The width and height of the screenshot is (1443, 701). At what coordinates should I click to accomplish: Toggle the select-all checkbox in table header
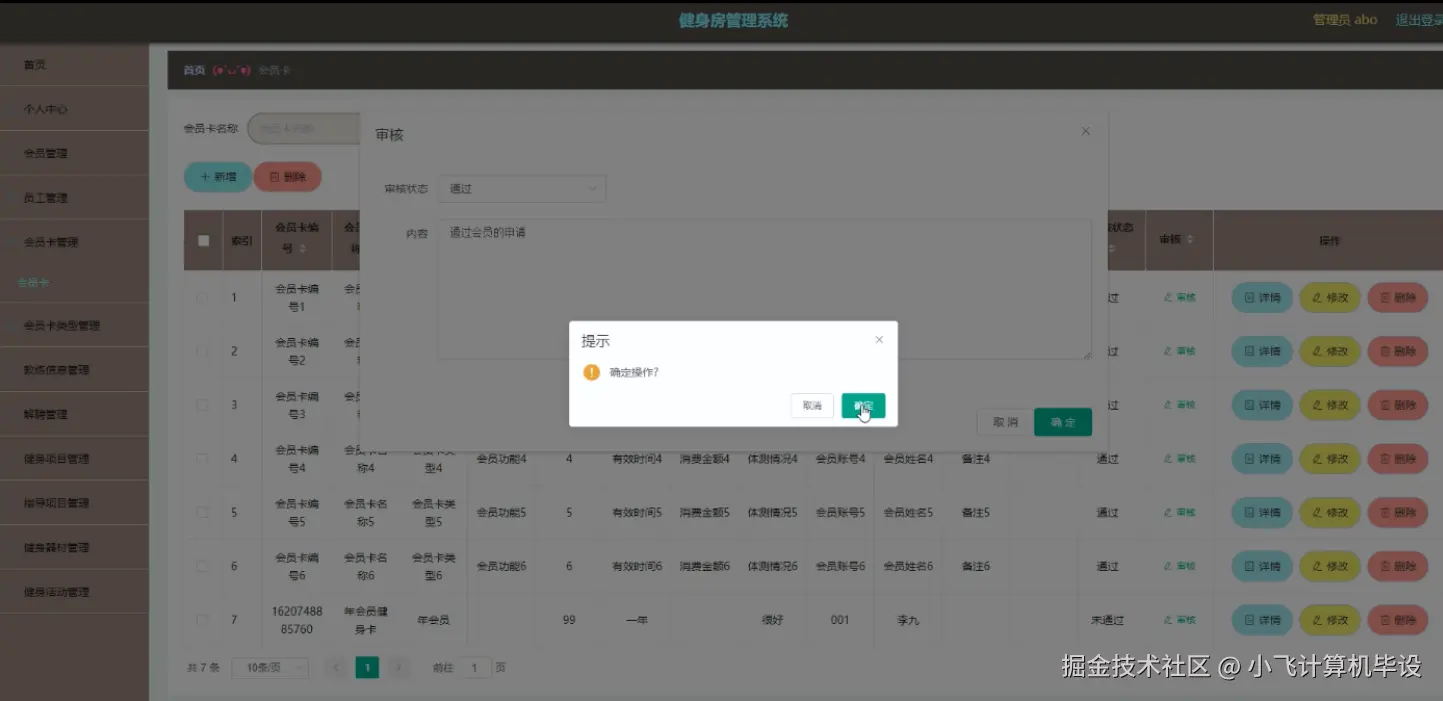click(204, 240)
